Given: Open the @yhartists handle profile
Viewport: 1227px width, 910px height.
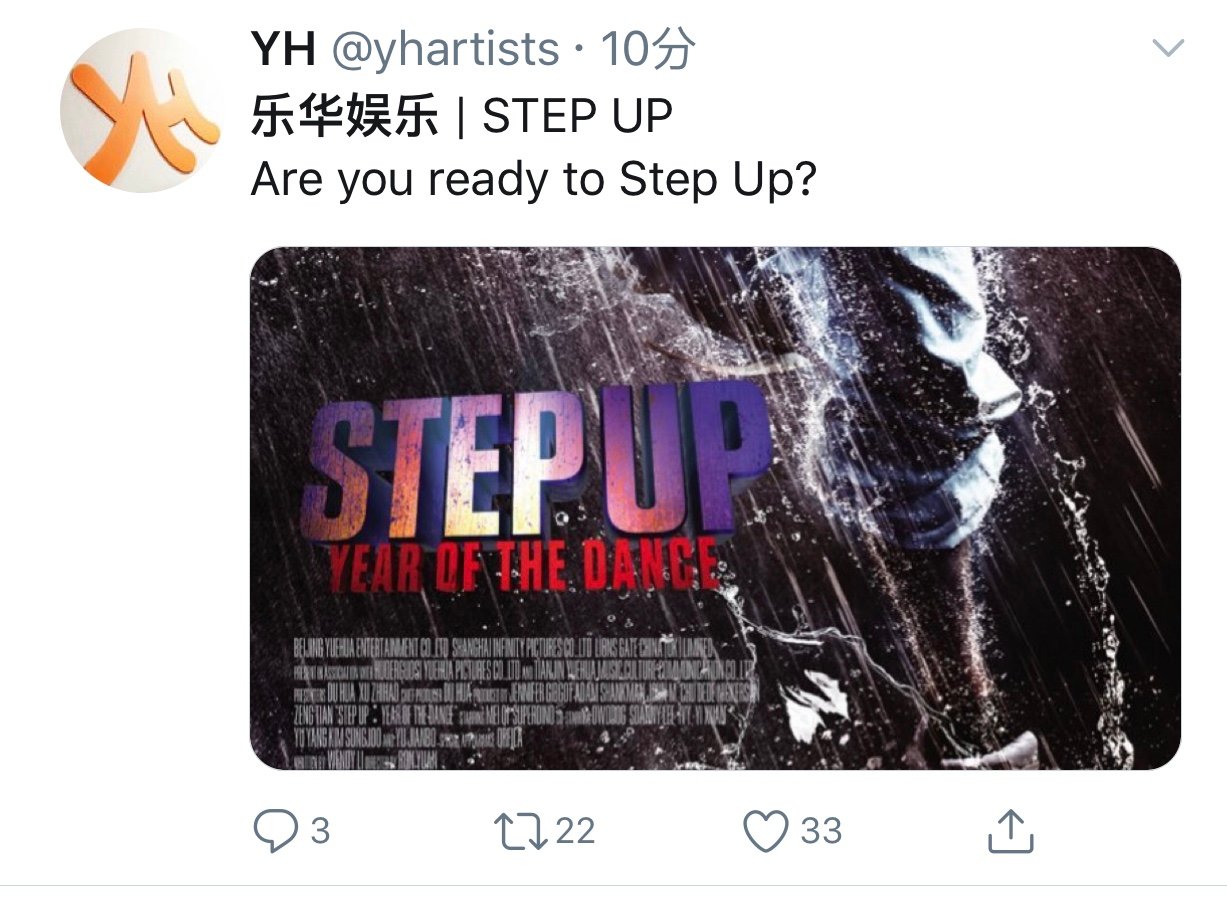Looking at the screenshot, I should click(x=444, y=50).
